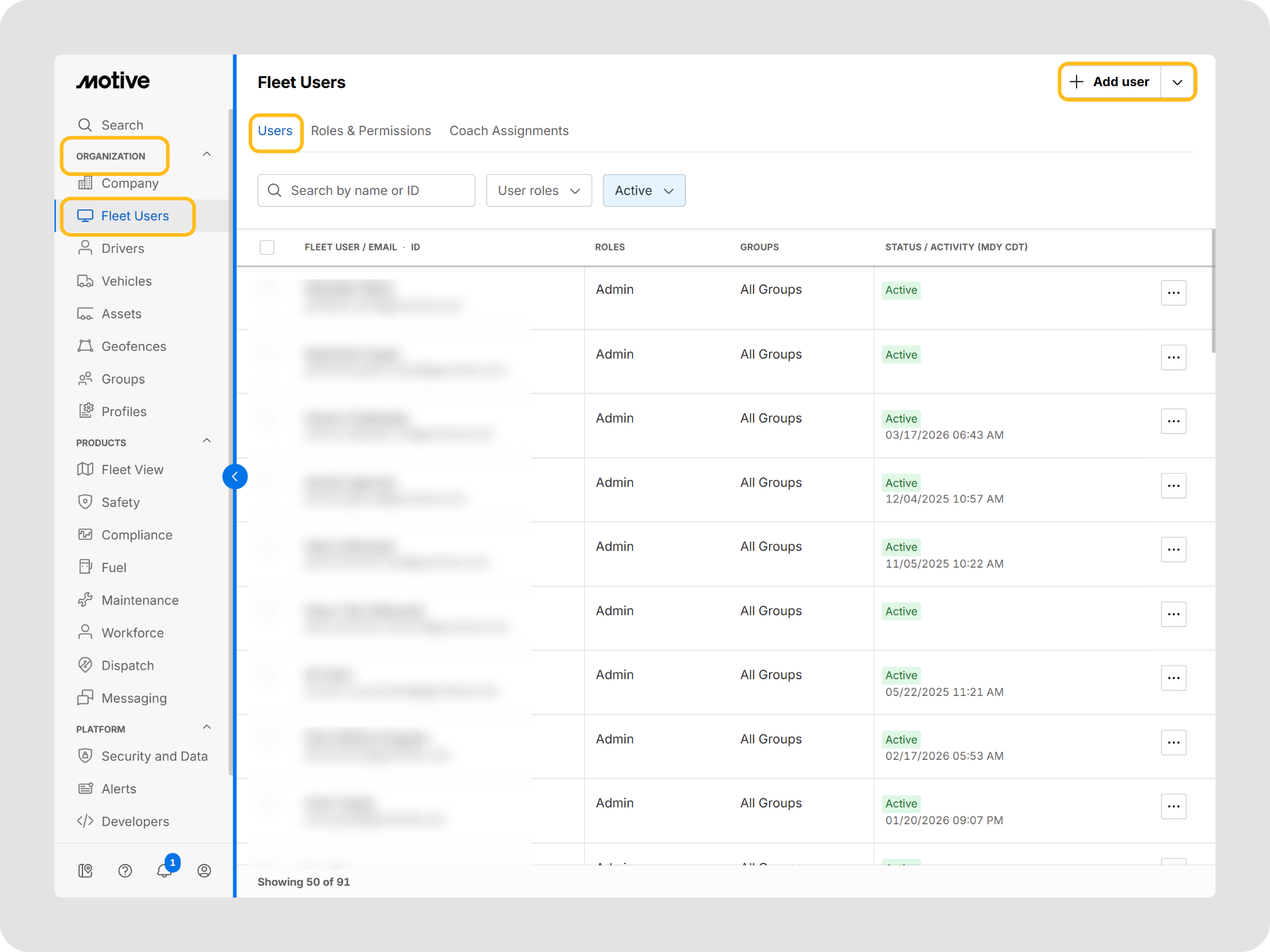
Task: Open more actions for first user row
Action: (1173, 293)
